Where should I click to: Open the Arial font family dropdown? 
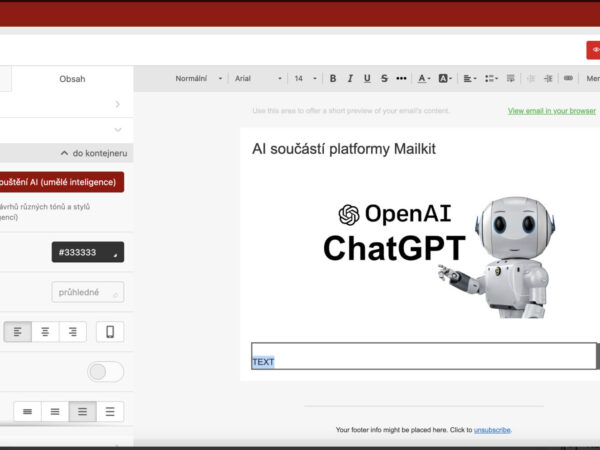point(258,78)
